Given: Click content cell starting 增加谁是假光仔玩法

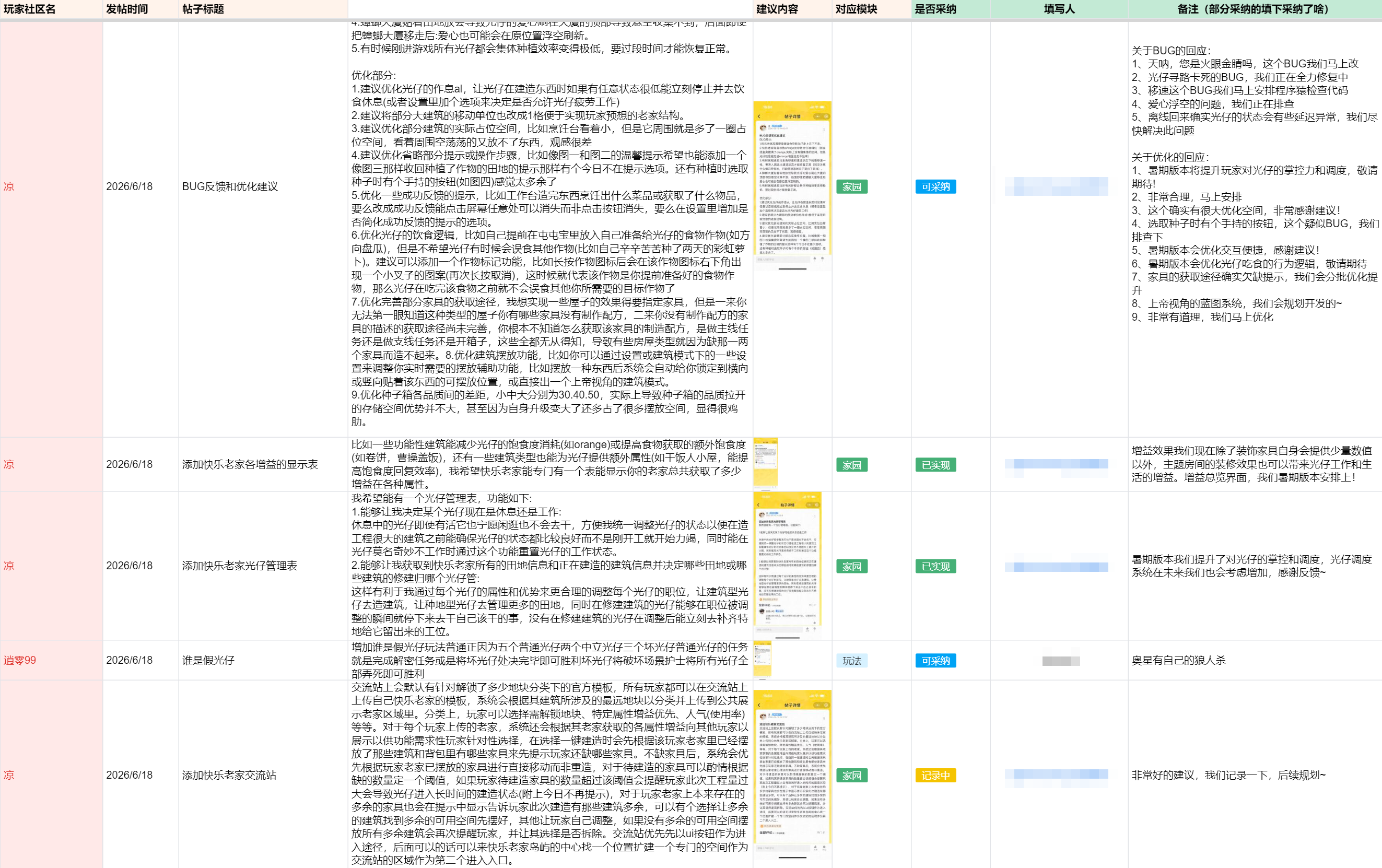Looking at the screenshot, I should coord(550,660).
